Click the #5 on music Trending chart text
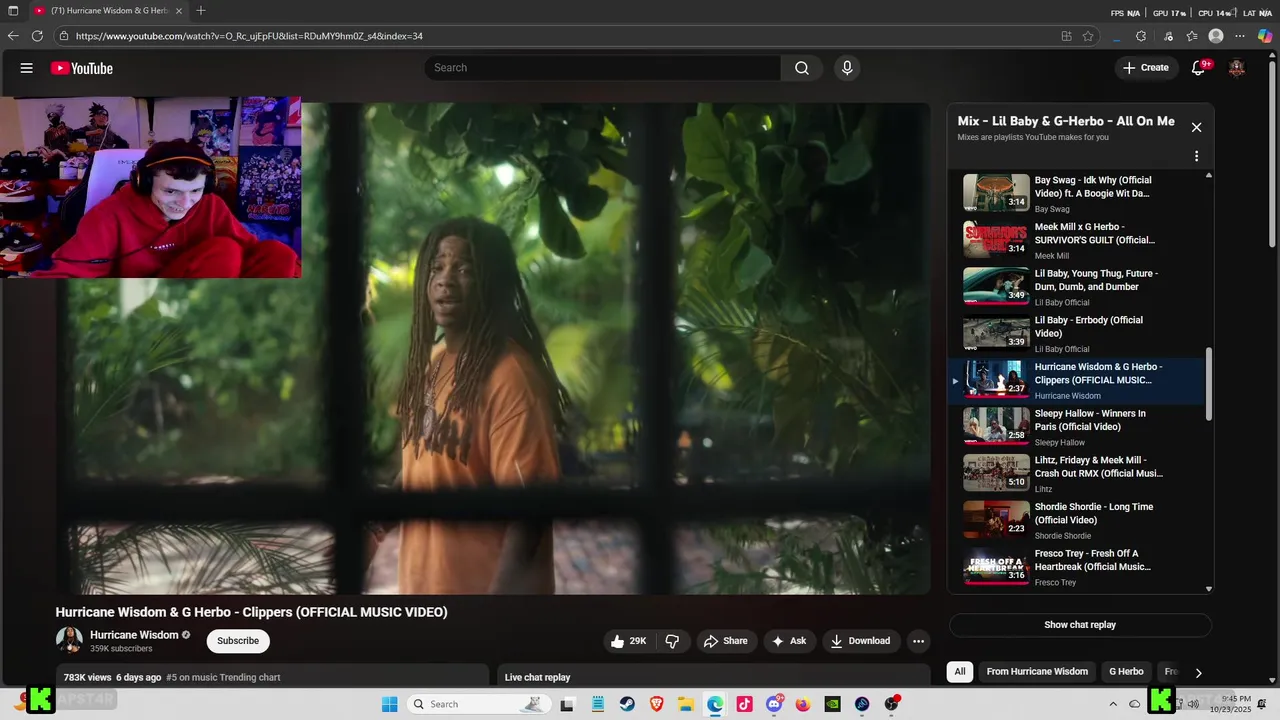The width and height of the screenshot is (1280, 720). tap(223, 678)
